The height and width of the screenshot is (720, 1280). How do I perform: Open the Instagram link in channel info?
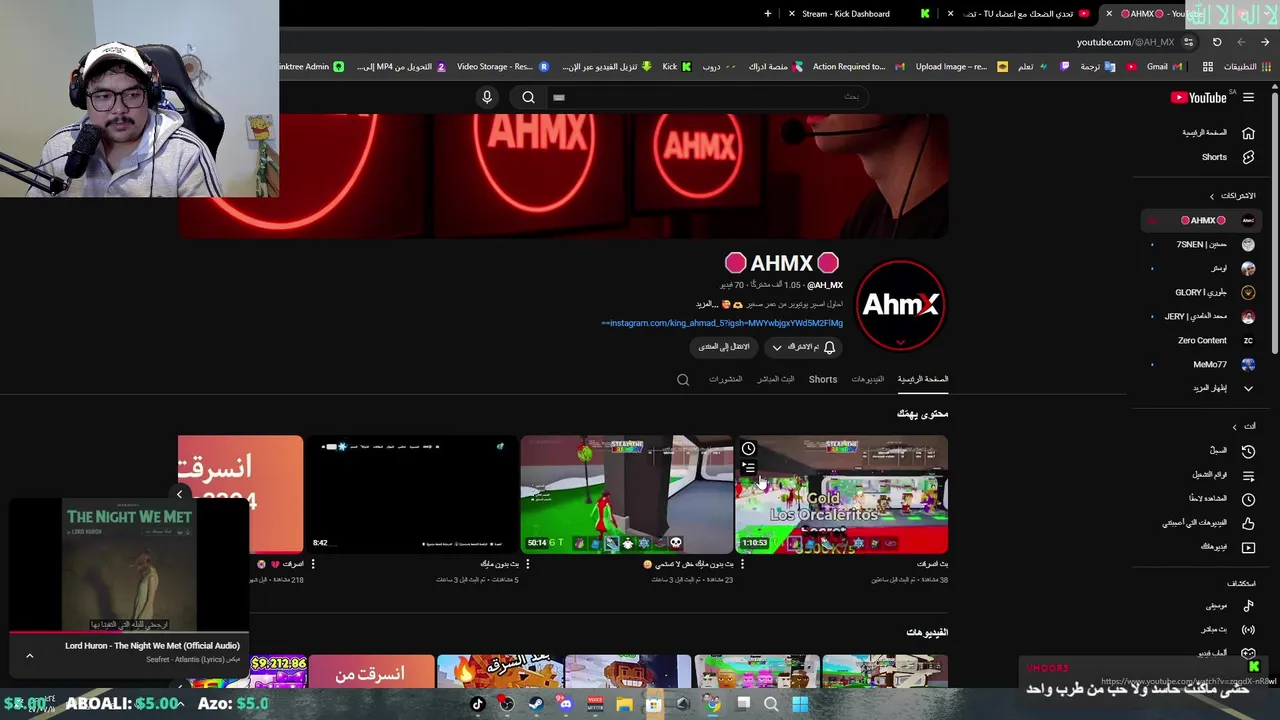pos(722,323)
